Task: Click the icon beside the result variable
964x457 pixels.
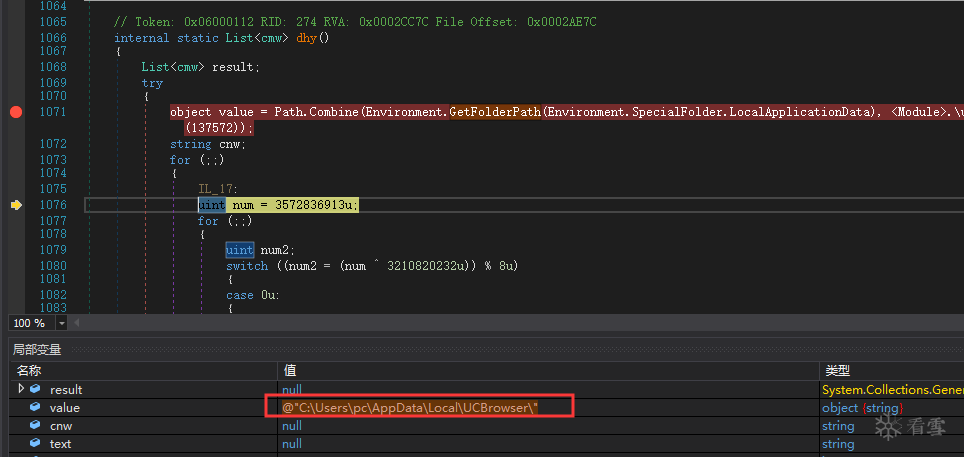Action: coord(35,389)
